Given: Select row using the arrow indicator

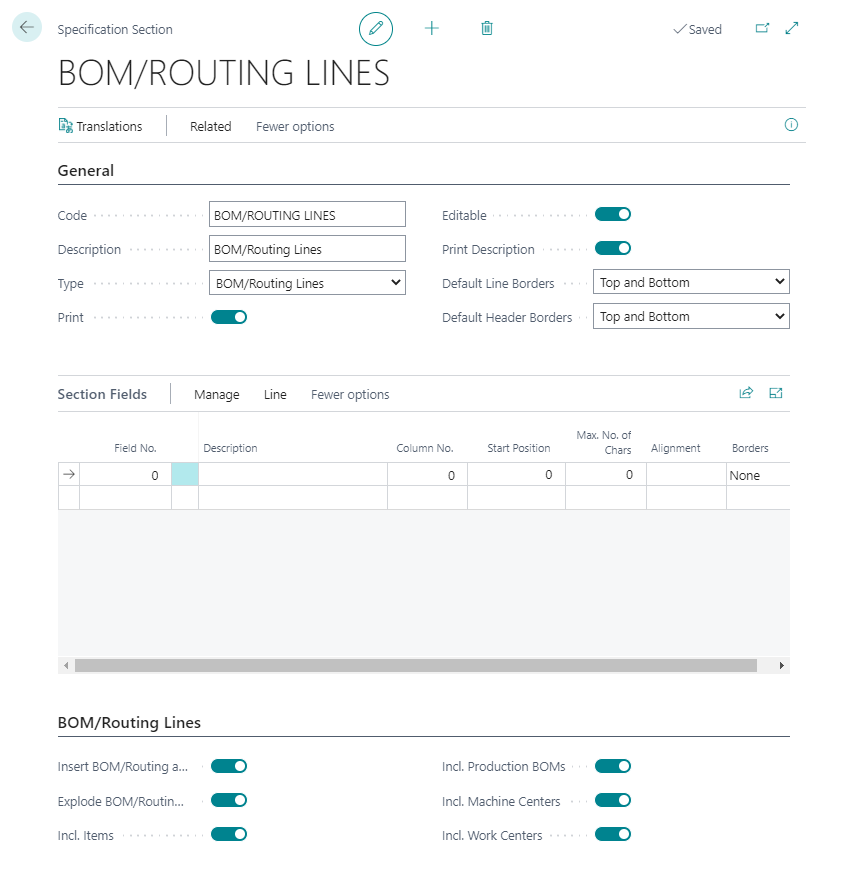Looking at the screenshot, I should [69, 474].
